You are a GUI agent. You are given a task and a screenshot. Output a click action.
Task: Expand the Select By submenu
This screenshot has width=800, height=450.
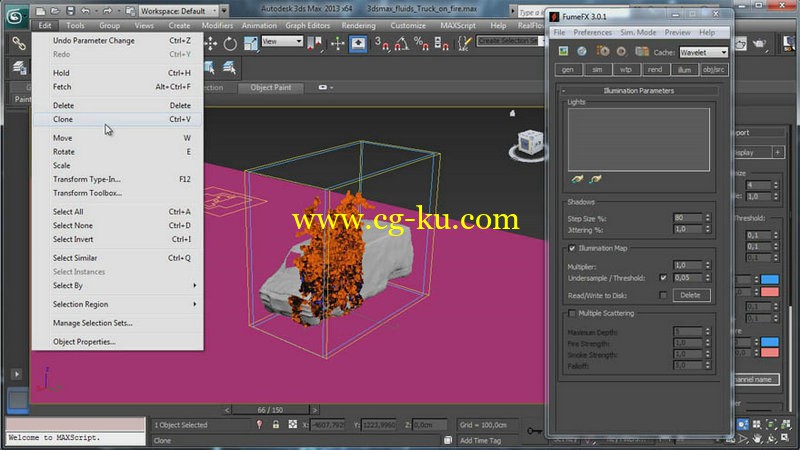click(x=118, y=286)
